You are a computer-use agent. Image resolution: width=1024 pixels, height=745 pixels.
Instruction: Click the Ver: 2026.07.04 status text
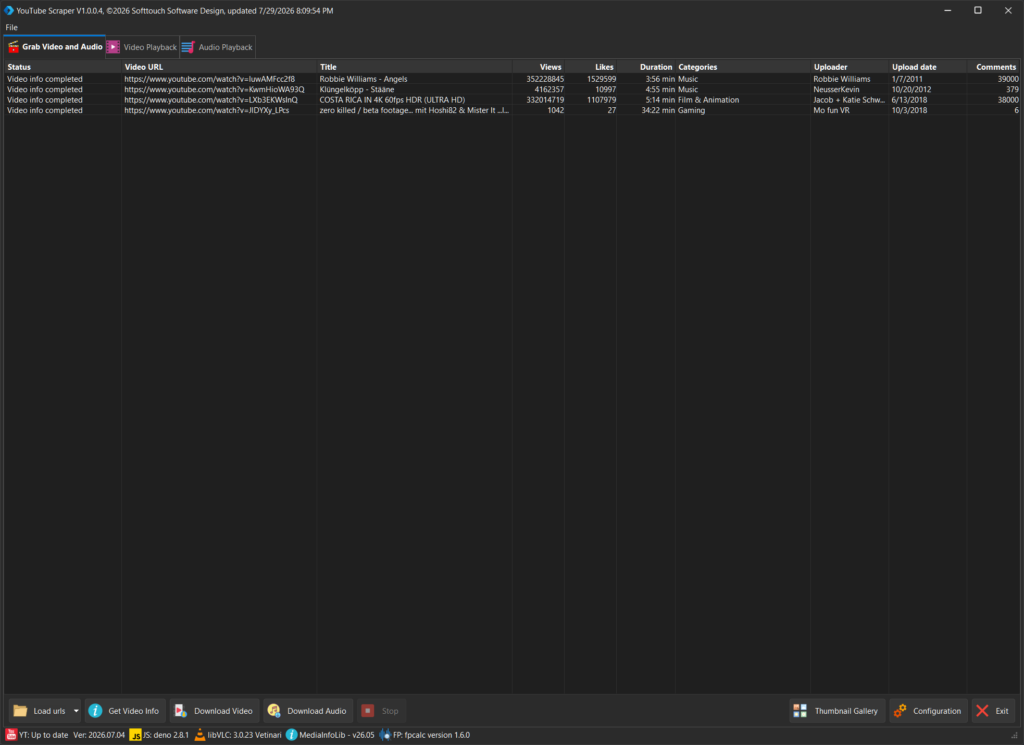click(99, 735)
